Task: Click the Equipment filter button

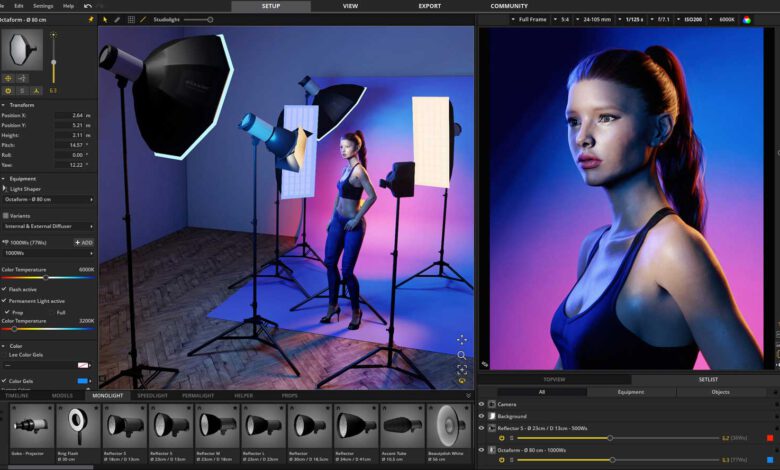Action: point(630,392)
